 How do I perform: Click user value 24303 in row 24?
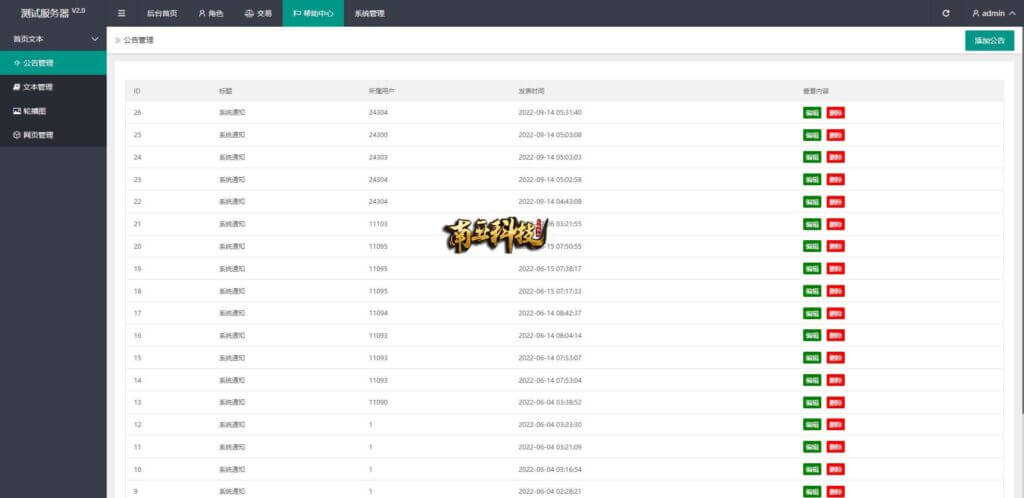coord(378,157)
